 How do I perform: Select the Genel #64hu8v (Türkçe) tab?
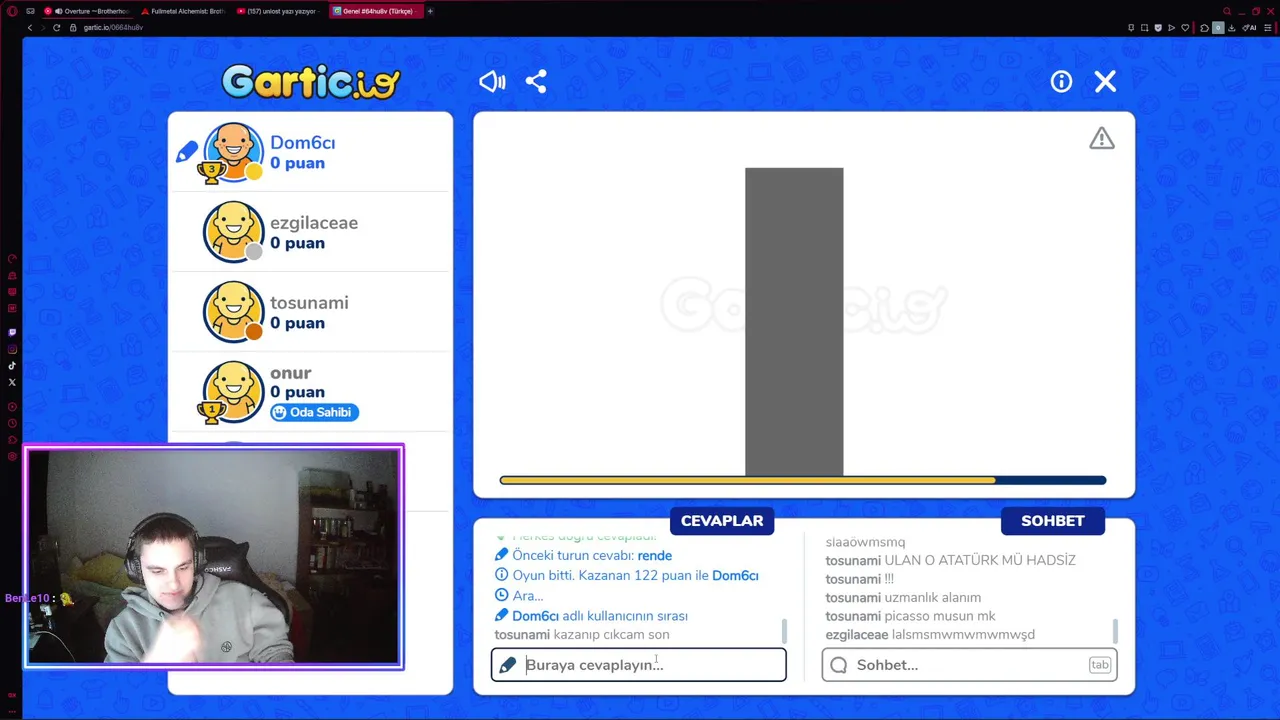[376, 11]
